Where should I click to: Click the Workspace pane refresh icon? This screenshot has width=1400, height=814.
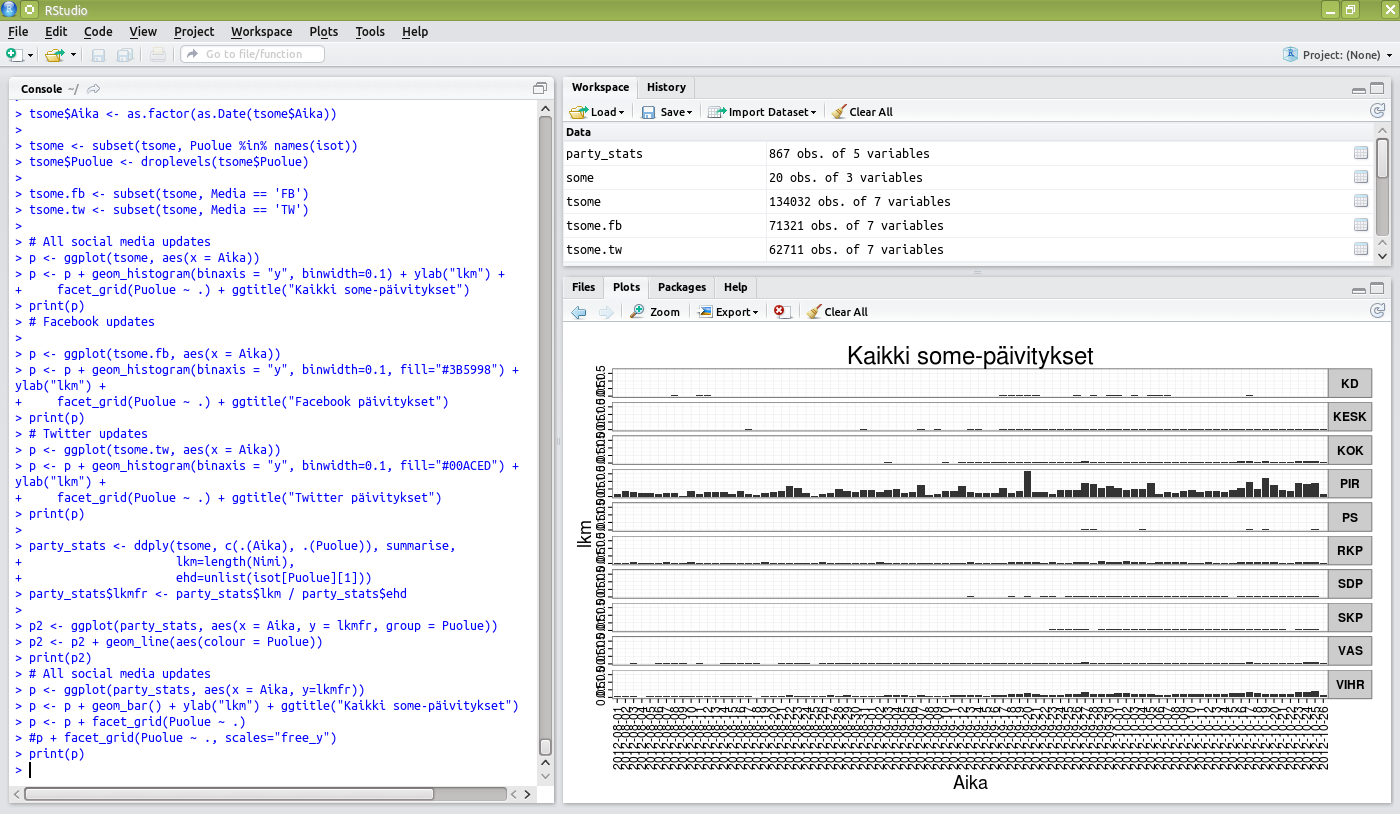click(x=1377, y=111)
